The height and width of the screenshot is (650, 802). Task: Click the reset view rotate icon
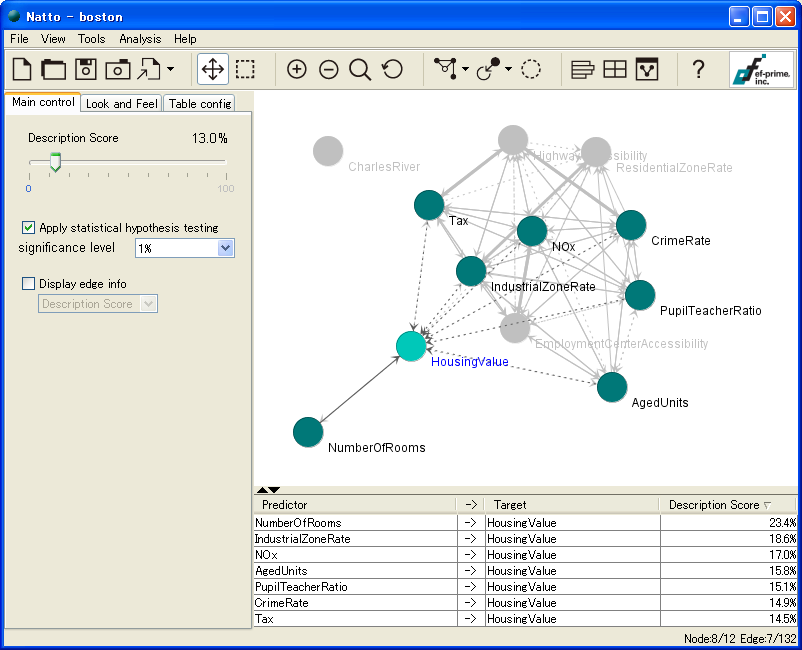pyautogui.click(x=393, y=69)
